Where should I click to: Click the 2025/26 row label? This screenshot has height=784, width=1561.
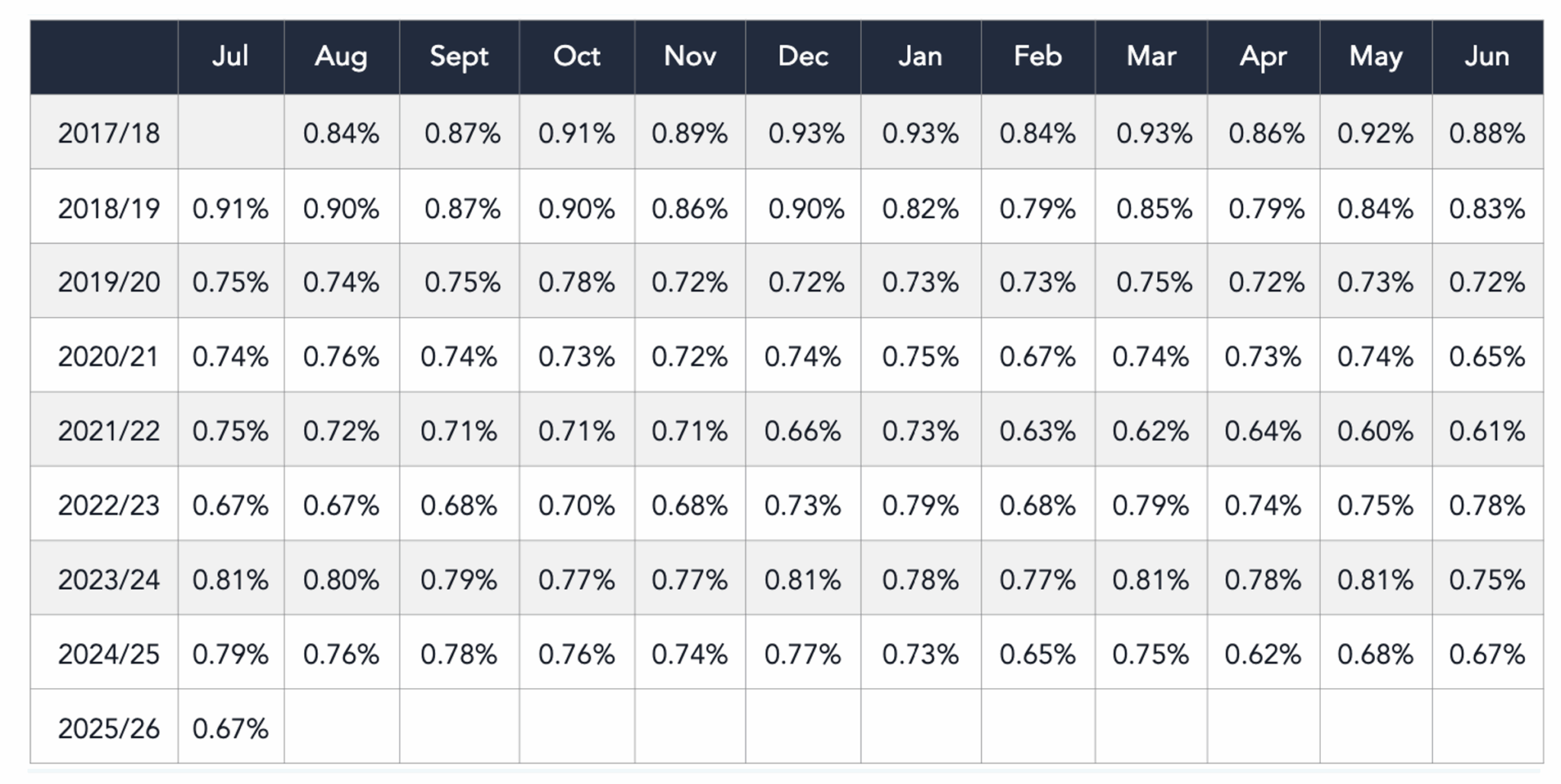108,729
